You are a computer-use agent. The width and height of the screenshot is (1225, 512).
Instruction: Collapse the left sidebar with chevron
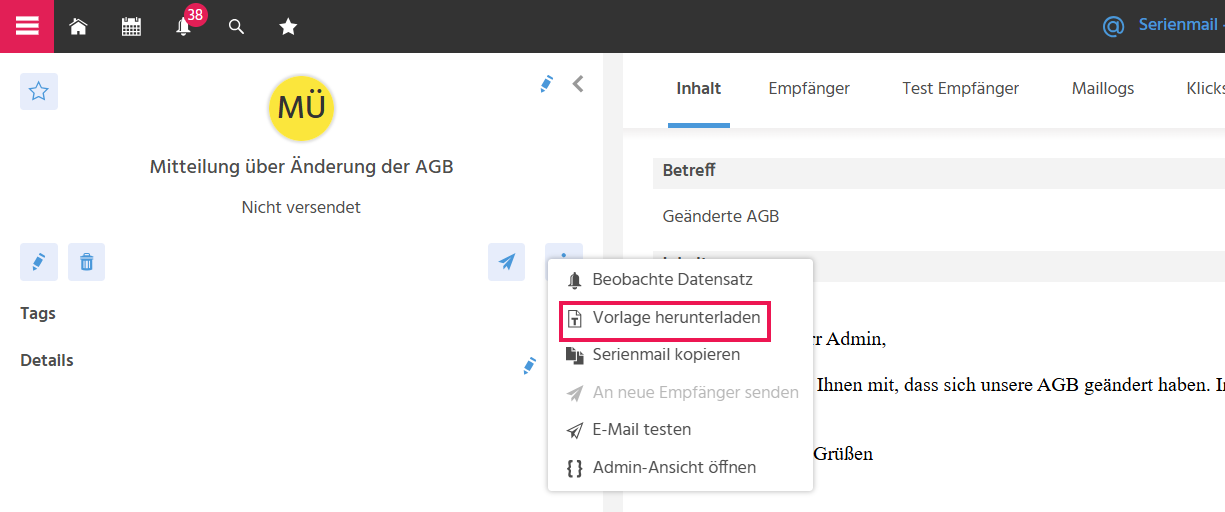pyautogui.click(x=578, y=85)
